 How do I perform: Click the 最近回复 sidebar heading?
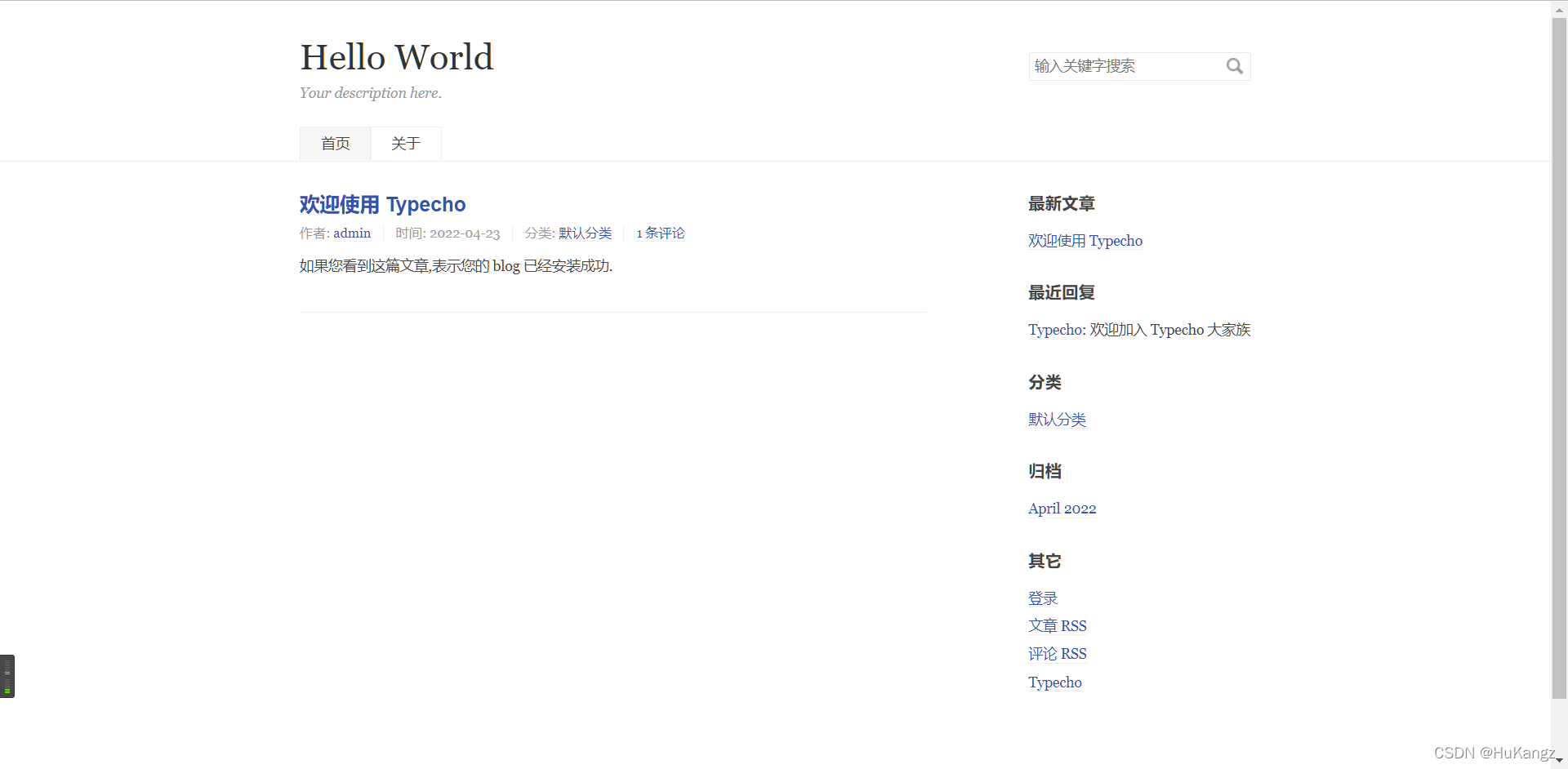pyautogui.click(x=1062, y=293)
